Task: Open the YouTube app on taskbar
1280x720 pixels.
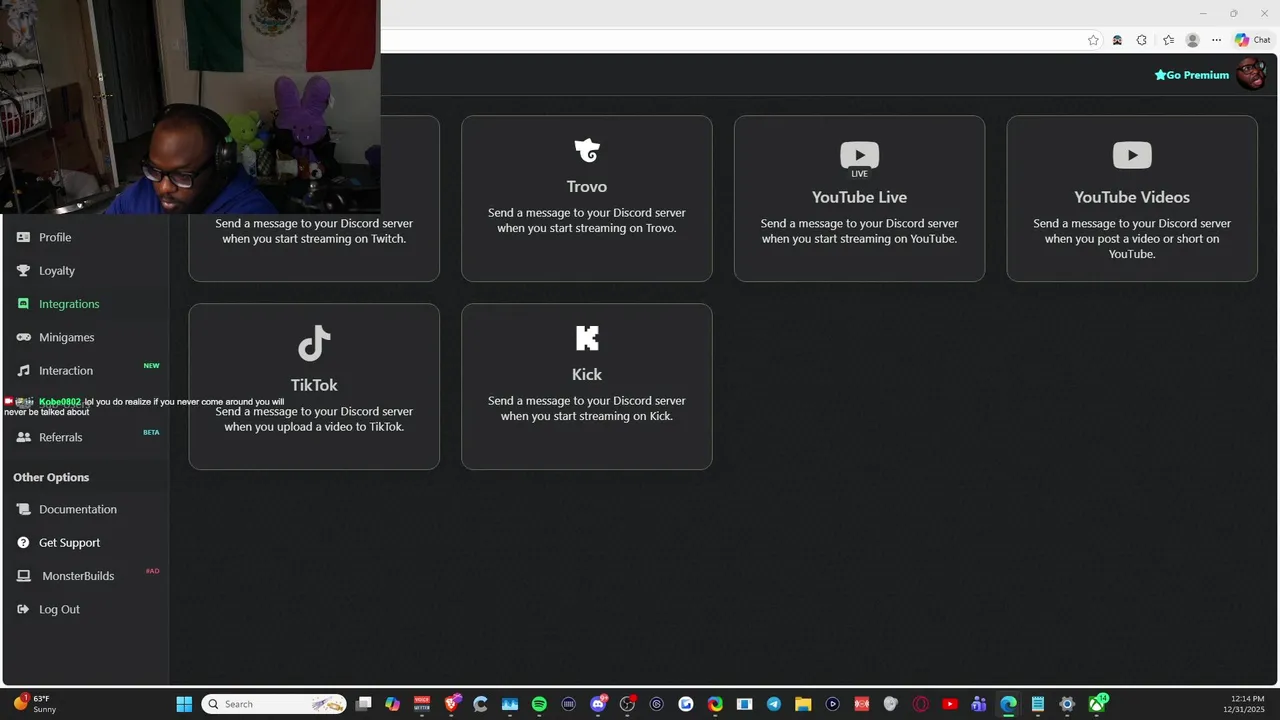Action: pyautogui.click(x=949, y=704)
